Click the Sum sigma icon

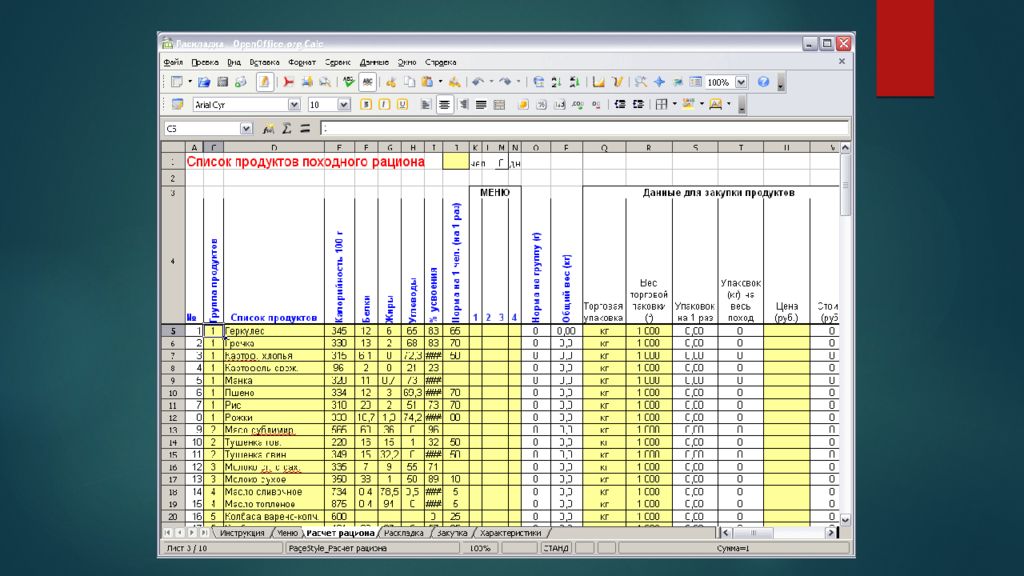coord(287,129)
